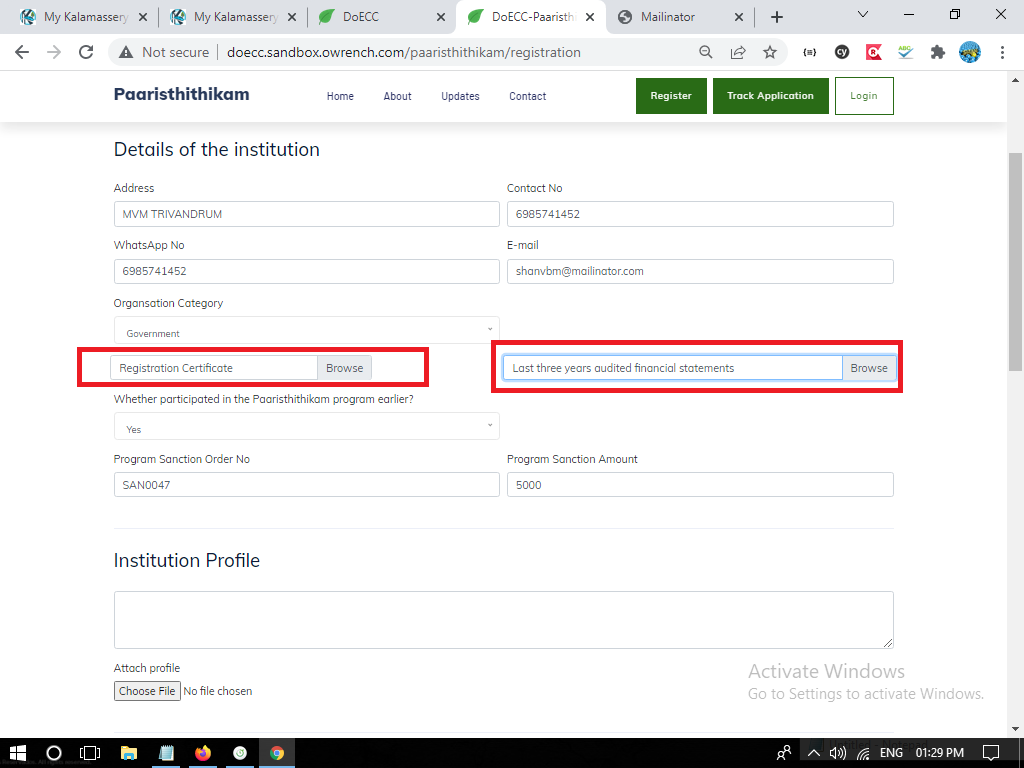
Task: Browse for the Registration Certificate file
Action: [344, 368]
